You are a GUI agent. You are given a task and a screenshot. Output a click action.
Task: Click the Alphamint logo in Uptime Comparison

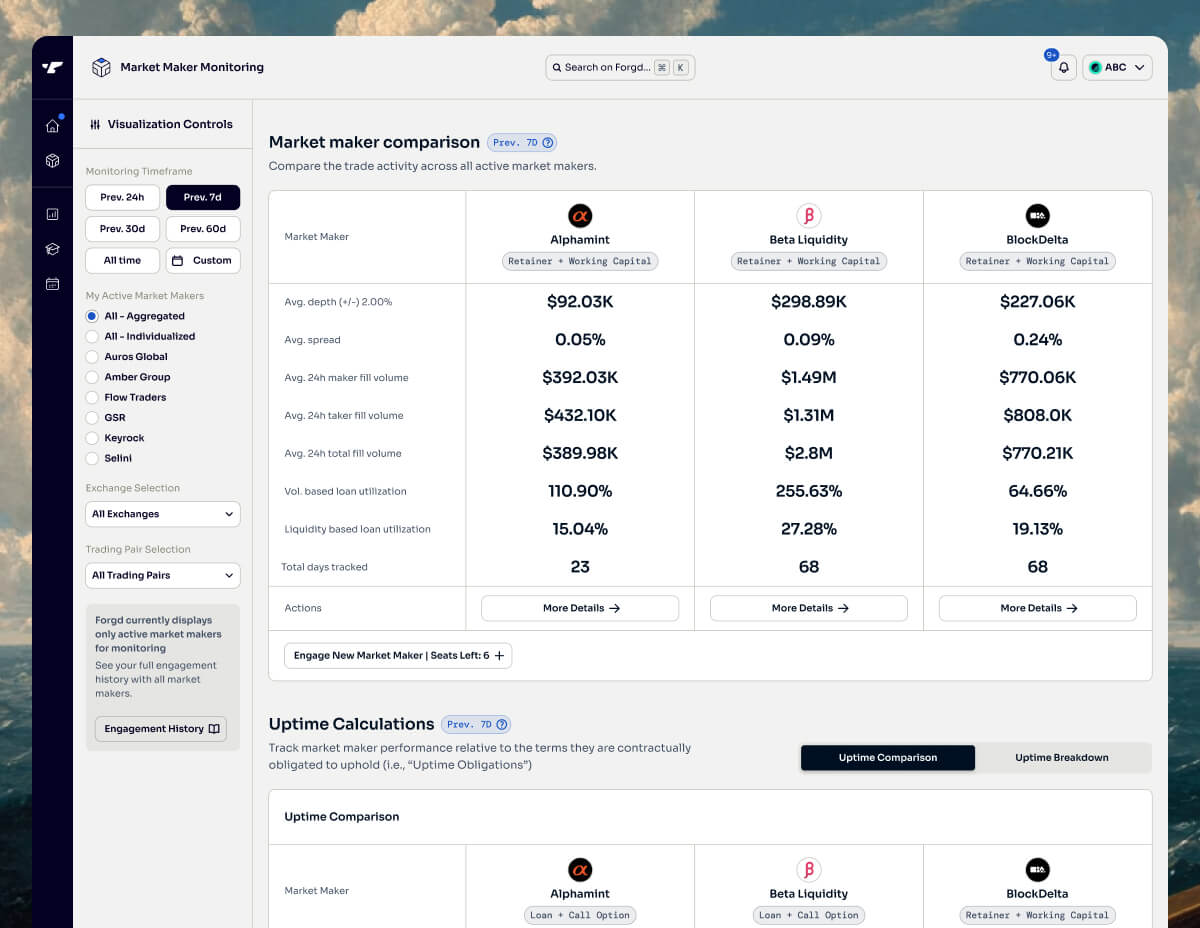coord(580,870)
